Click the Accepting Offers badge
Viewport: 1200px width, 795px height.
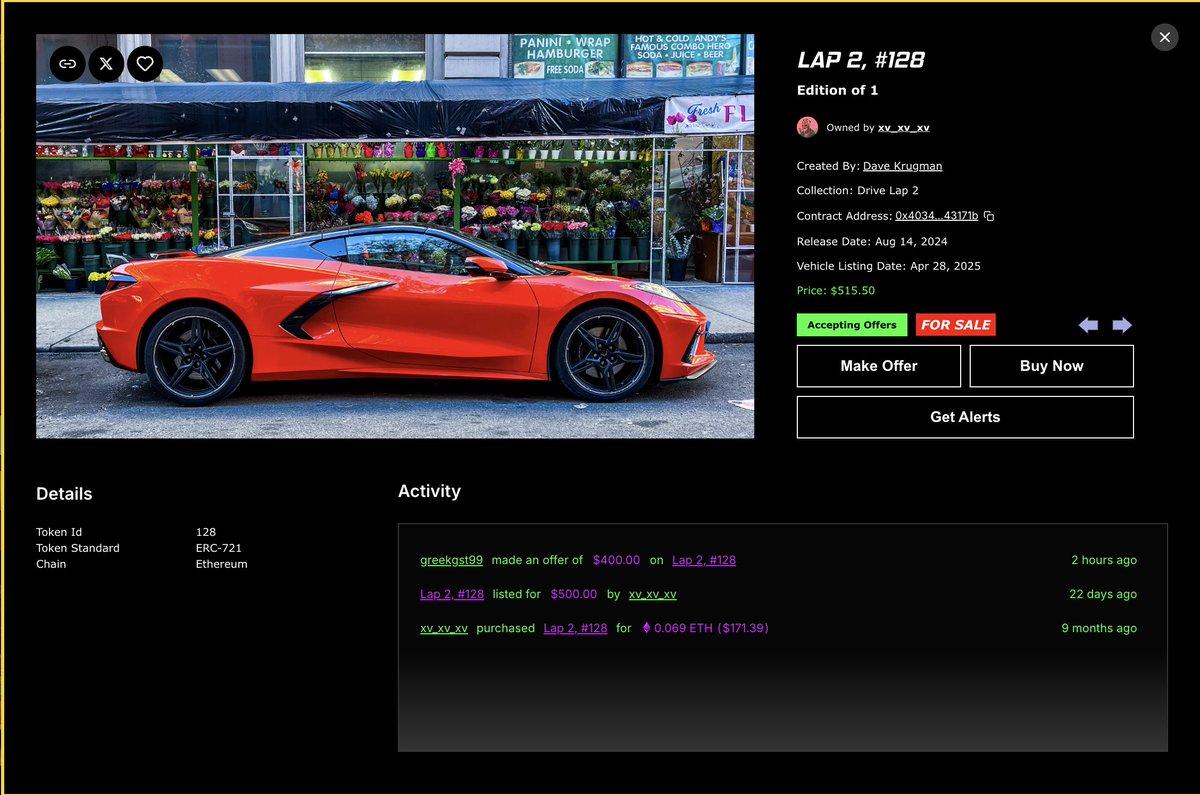pyautogui.click(x=852, y=325)
